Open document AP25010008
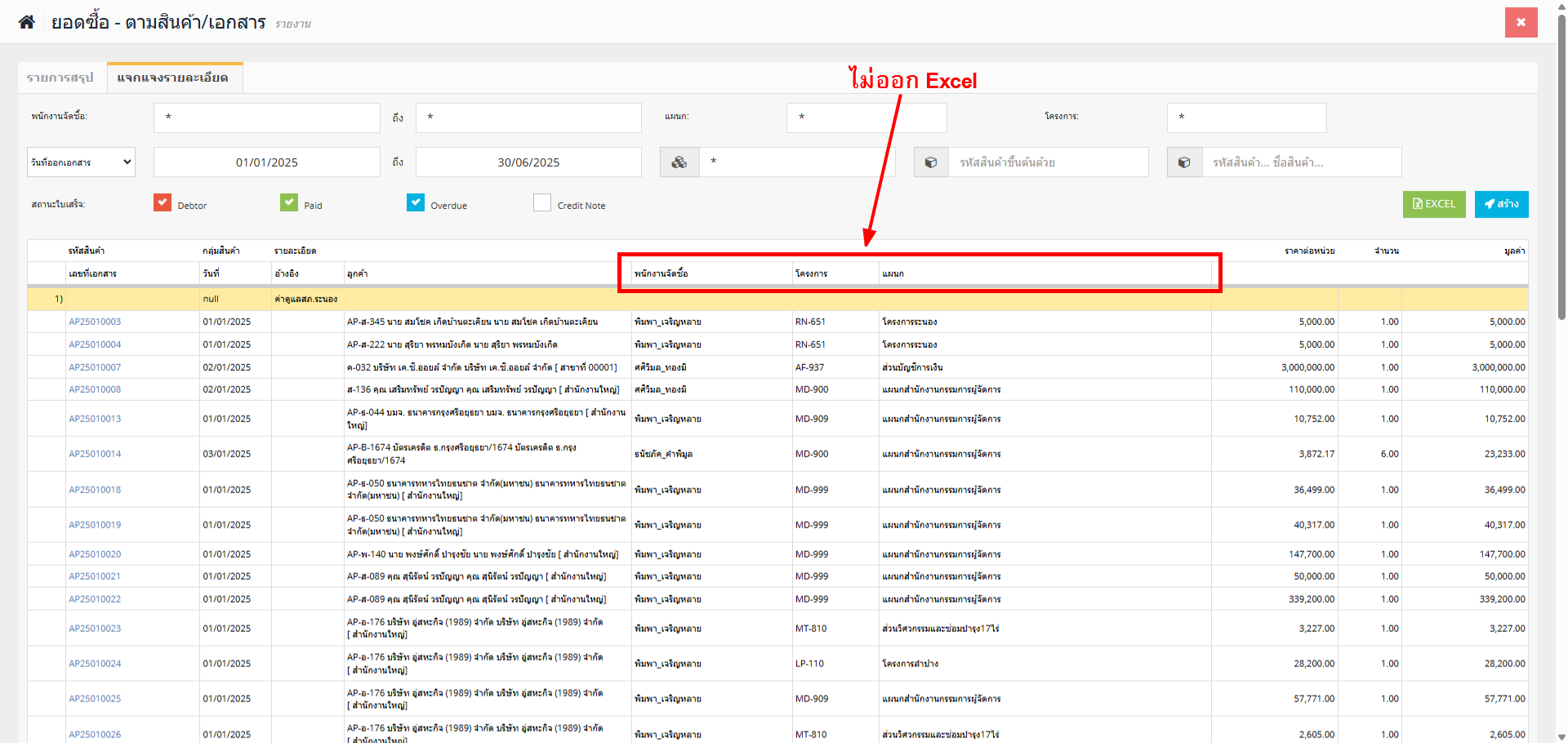The width and height of the screenshot is (1568, 743). [95, 389]
